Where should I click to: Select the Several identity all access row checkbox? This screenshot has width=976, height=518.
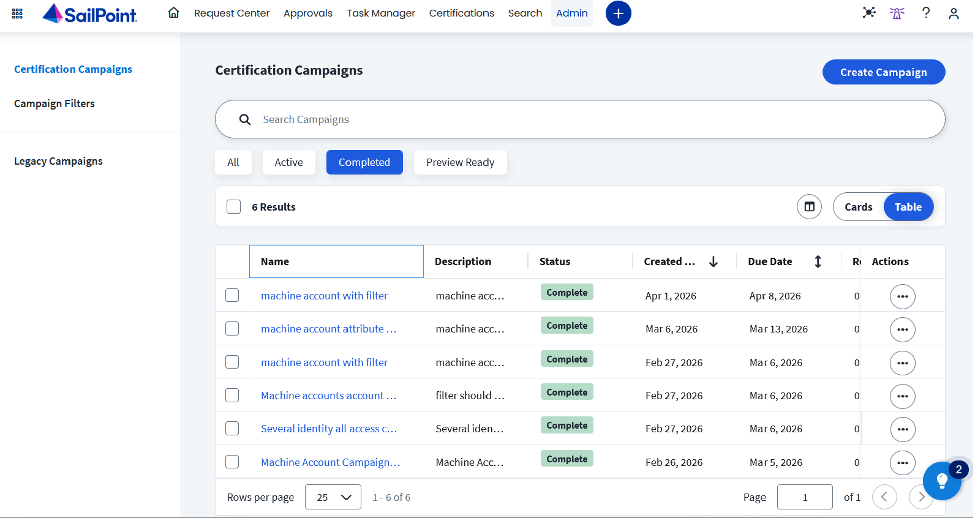(x=232, y=428)
